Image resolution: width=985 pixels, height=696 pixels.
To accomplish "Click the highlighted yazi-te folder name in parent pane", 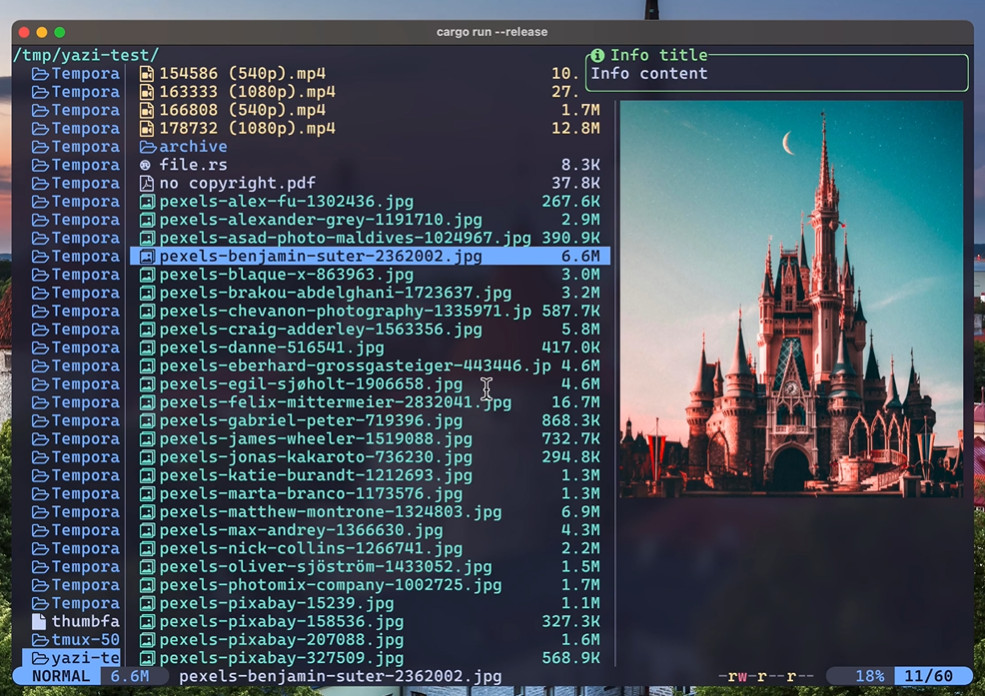I will 85,658.
